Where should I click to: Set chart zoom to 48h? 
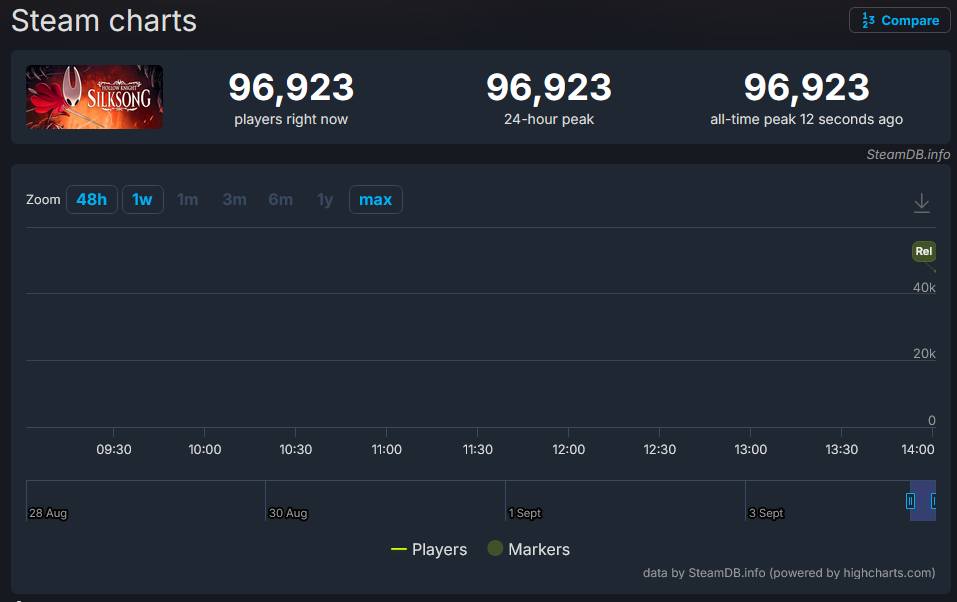pyautogui.click(x=92, y=200)
